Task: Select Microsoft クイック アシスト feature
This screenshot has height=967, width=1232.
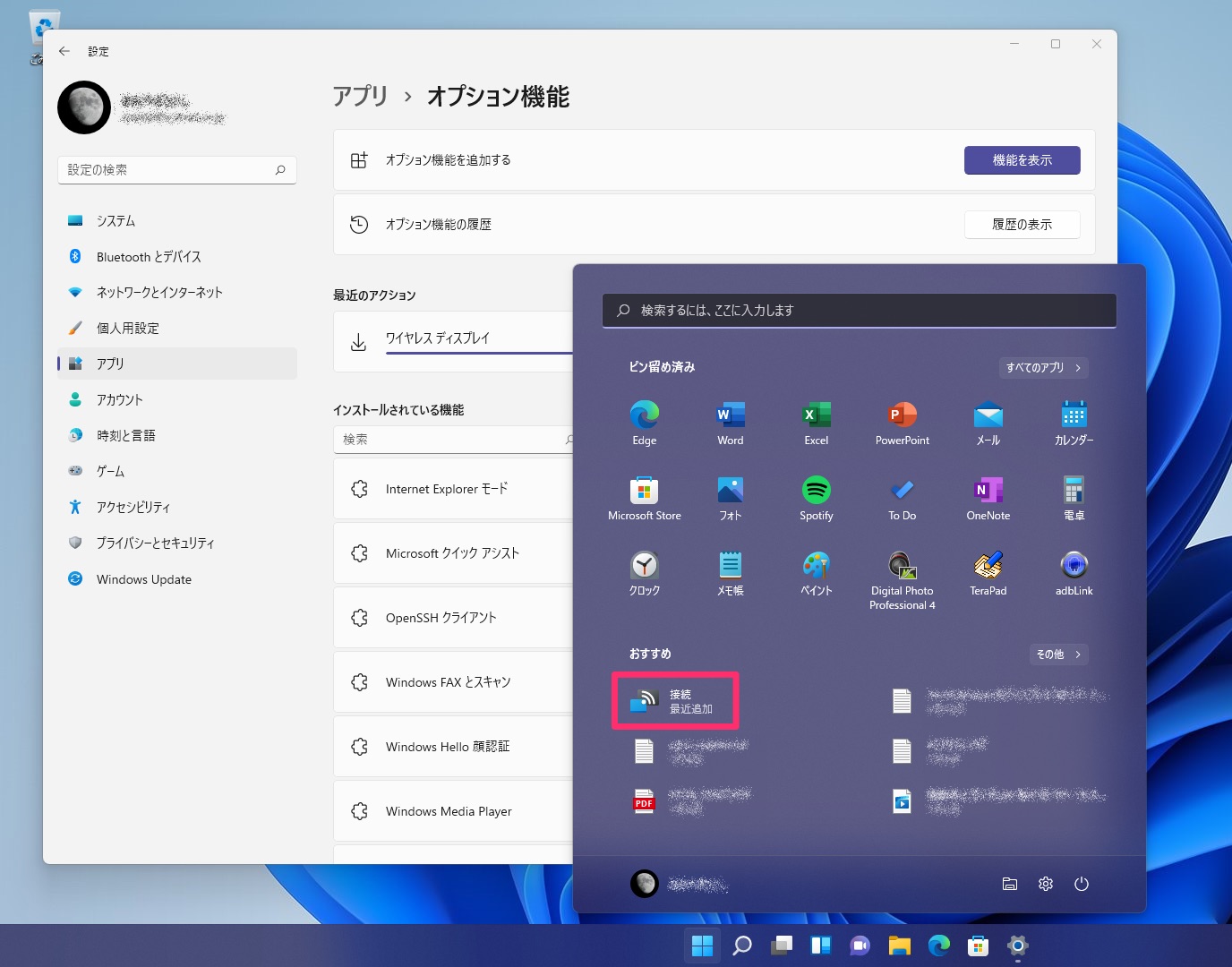Action: click(x=454, y=553)
